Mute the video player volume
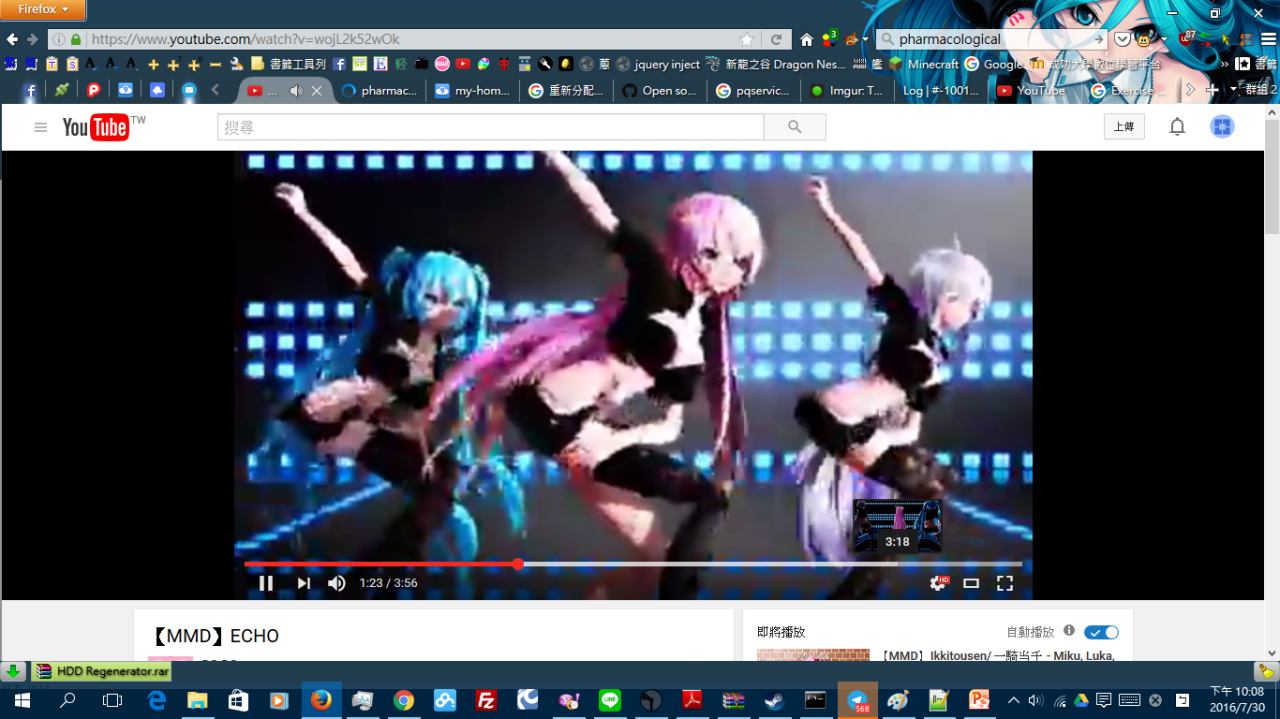Screen dimensions: 1280x719 pyautogui.click(x=337, y=583)
